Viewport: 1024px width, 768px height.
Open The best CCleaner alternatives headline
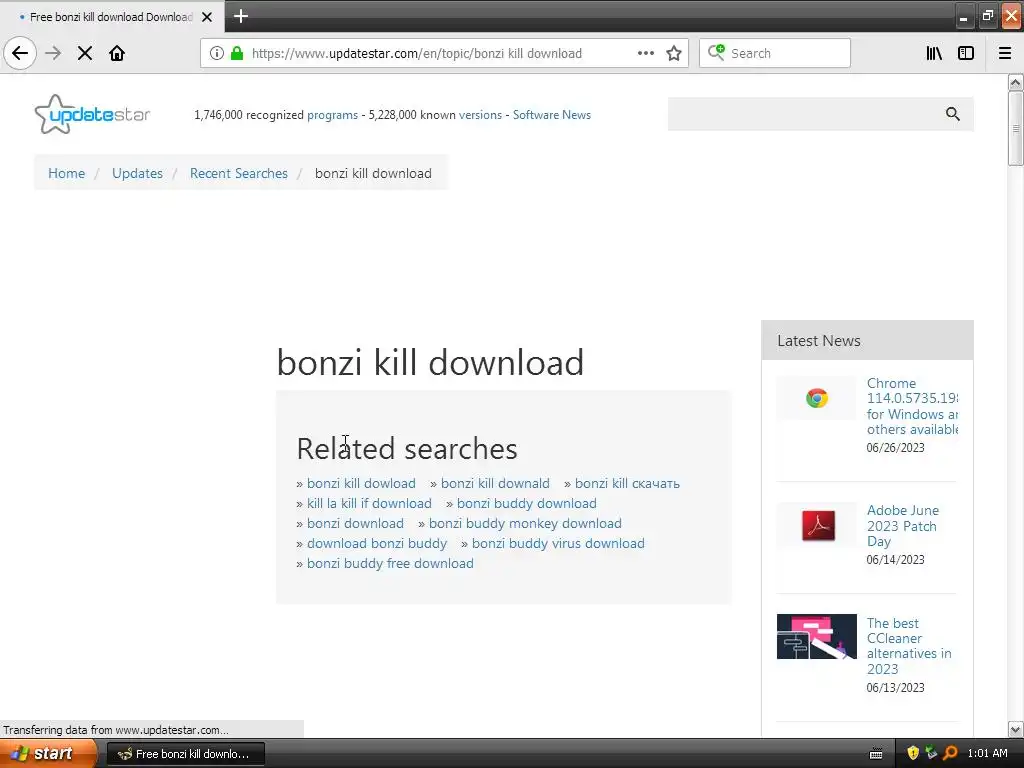[x=908, y=646]
